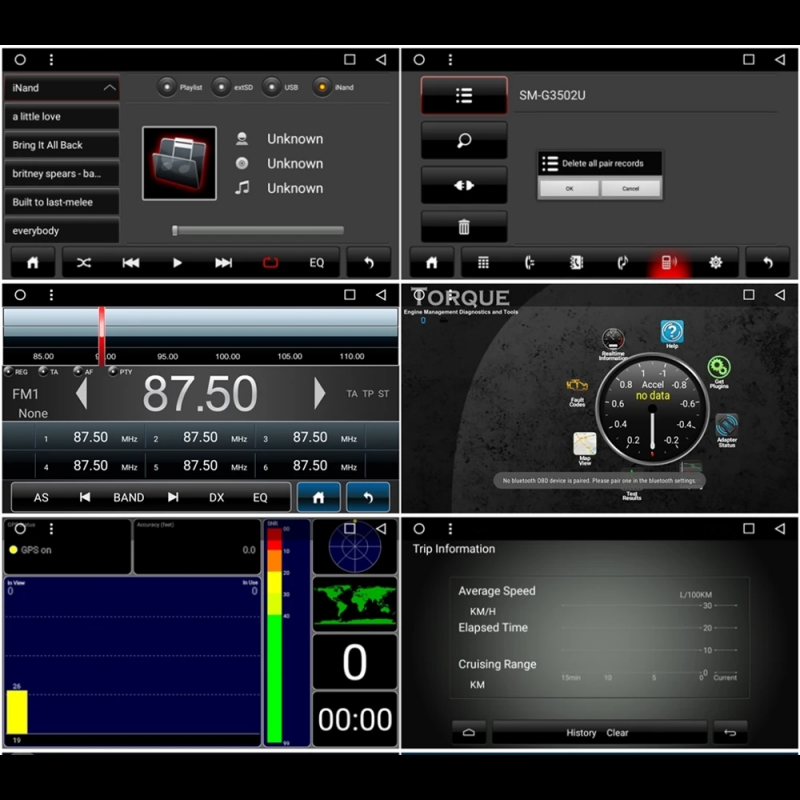Open Map View in Torque

[585, 445]
